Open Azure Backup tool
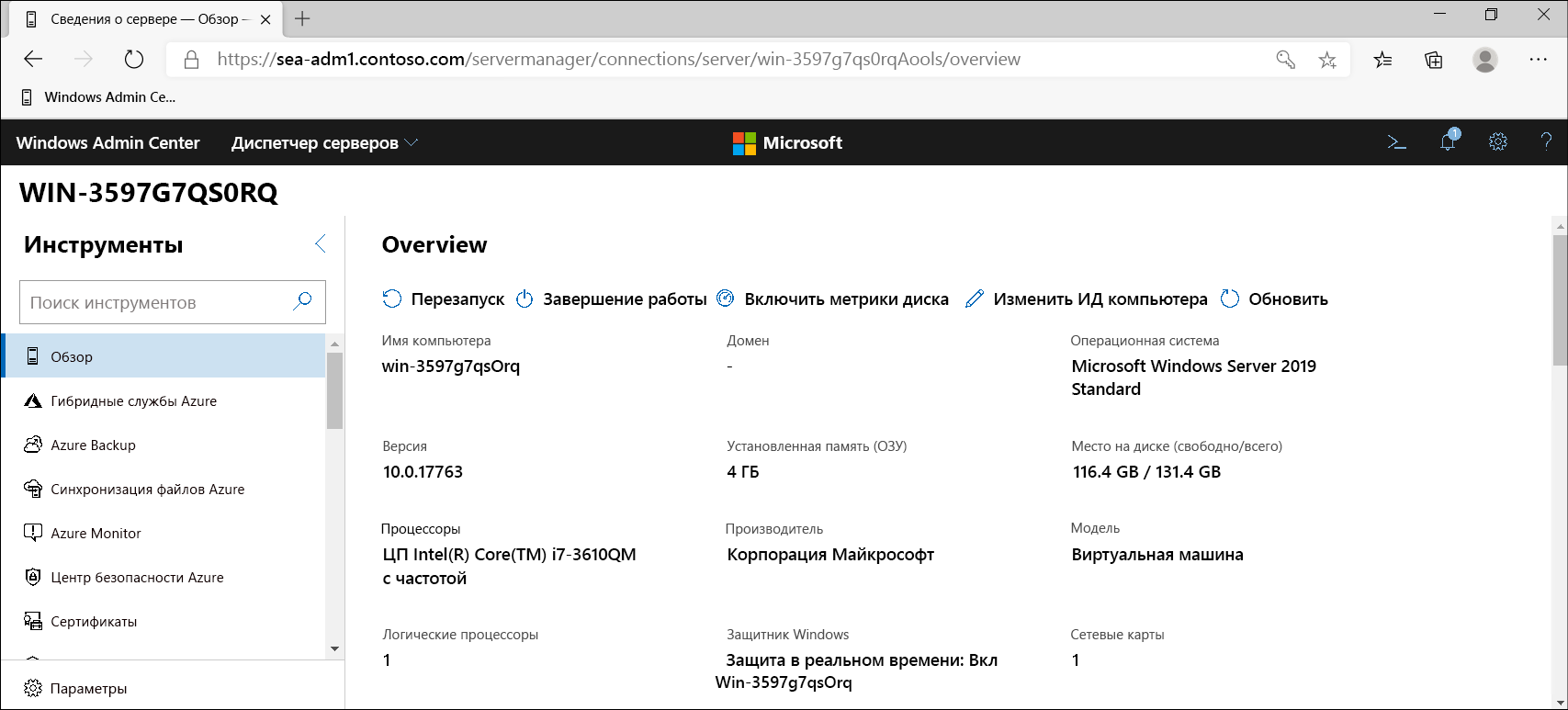Viewport: 1568px width, 710px height. [164, 445]
